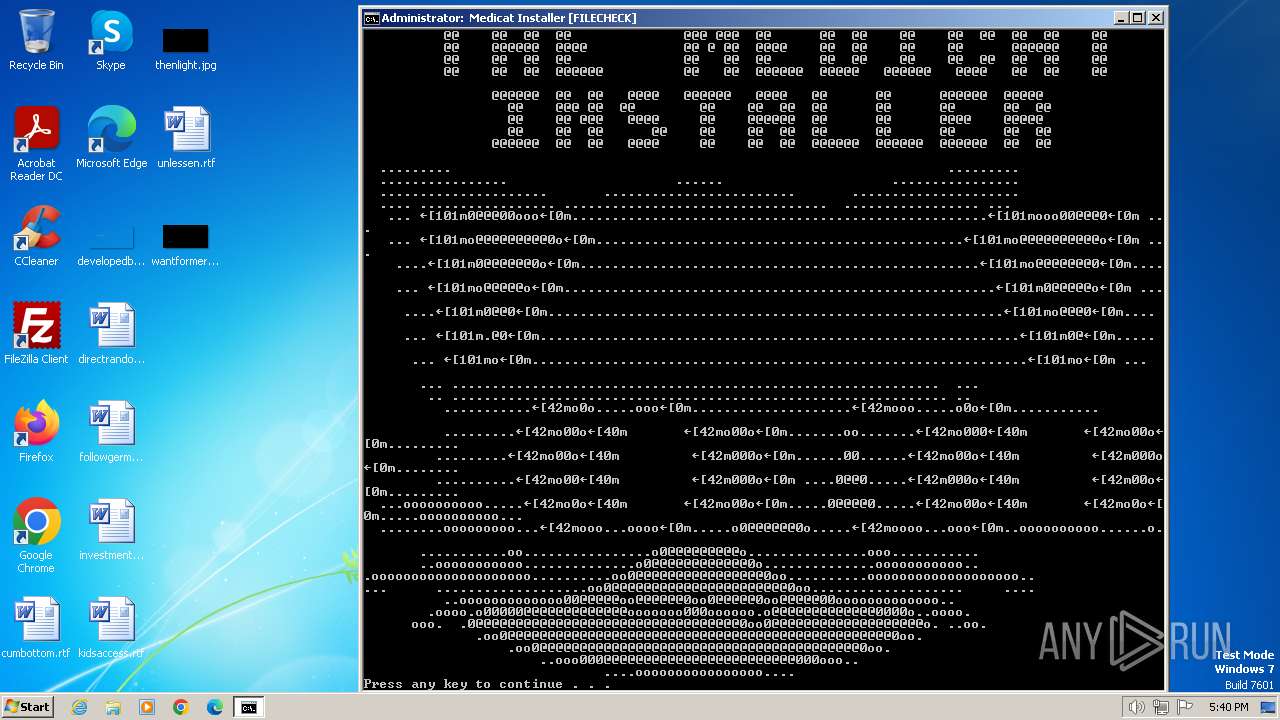Launch Google Chrome desktop shortcut
This screenshot has width=1280, height=720.
[36, 536]
